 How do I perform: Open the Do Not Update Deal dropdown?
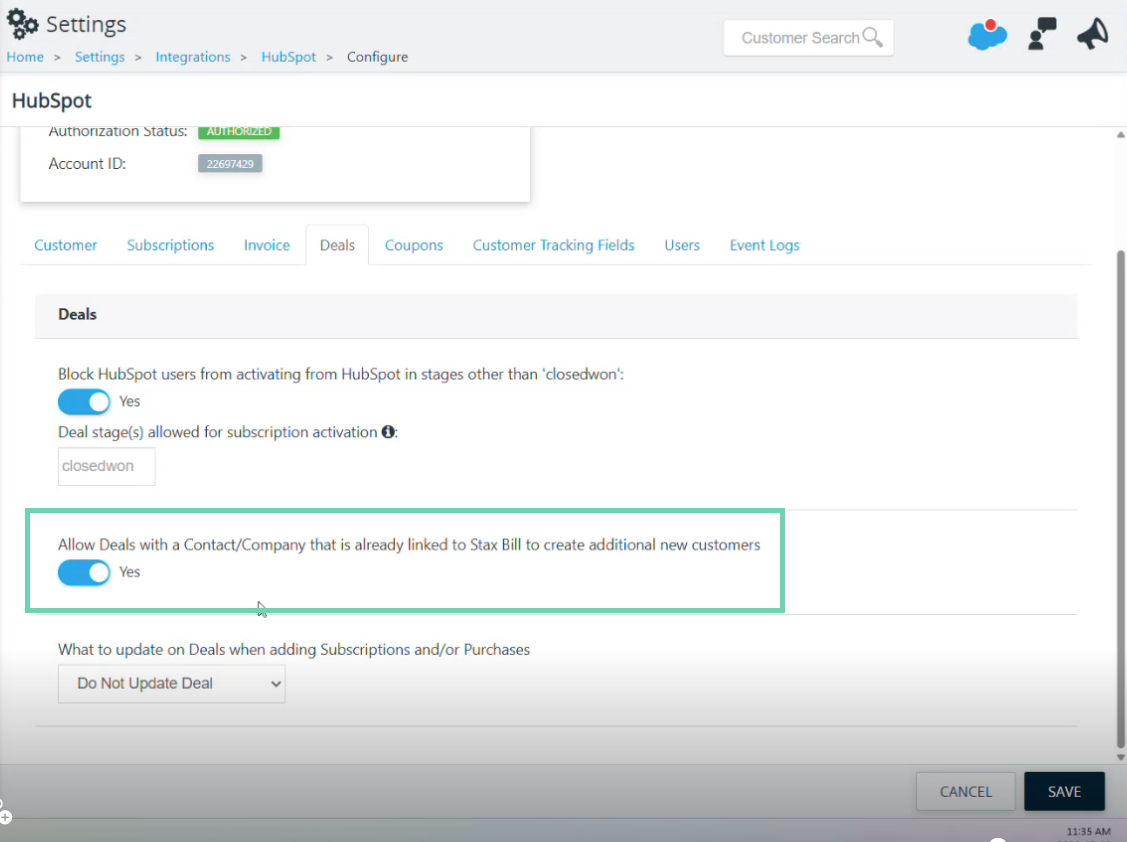pyautogui.click(x=172, y=684)
